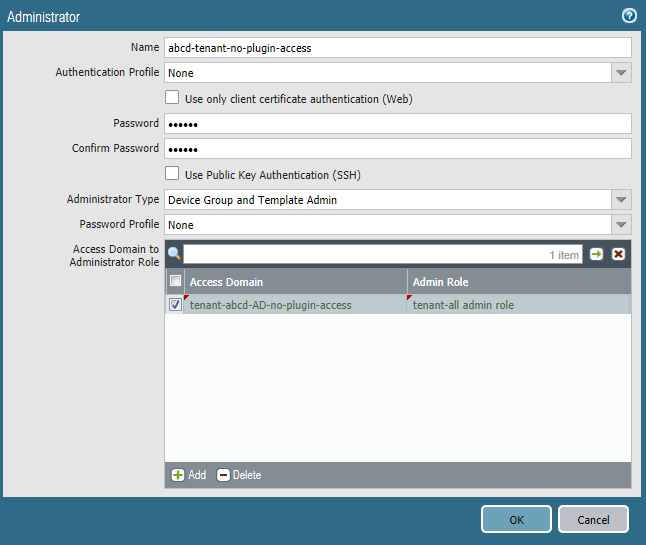The image size is (646, 545).
Task: Click into the Name text field
Action: click(x=397, y=48)
